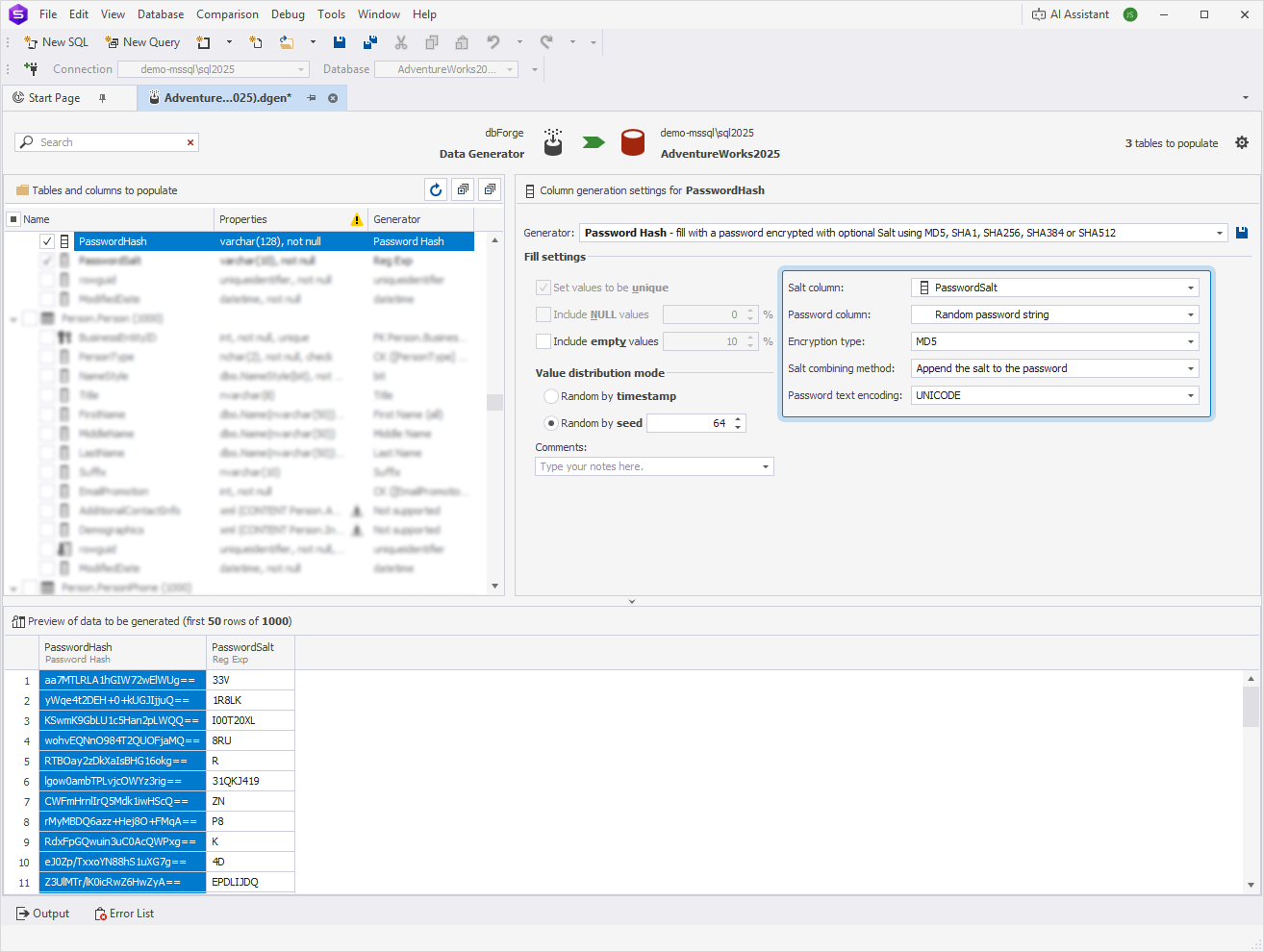Viewport: 1264px width, 952px height.
Task: Open the document tabs list dropdown arrow
Action: [1246, 98]
